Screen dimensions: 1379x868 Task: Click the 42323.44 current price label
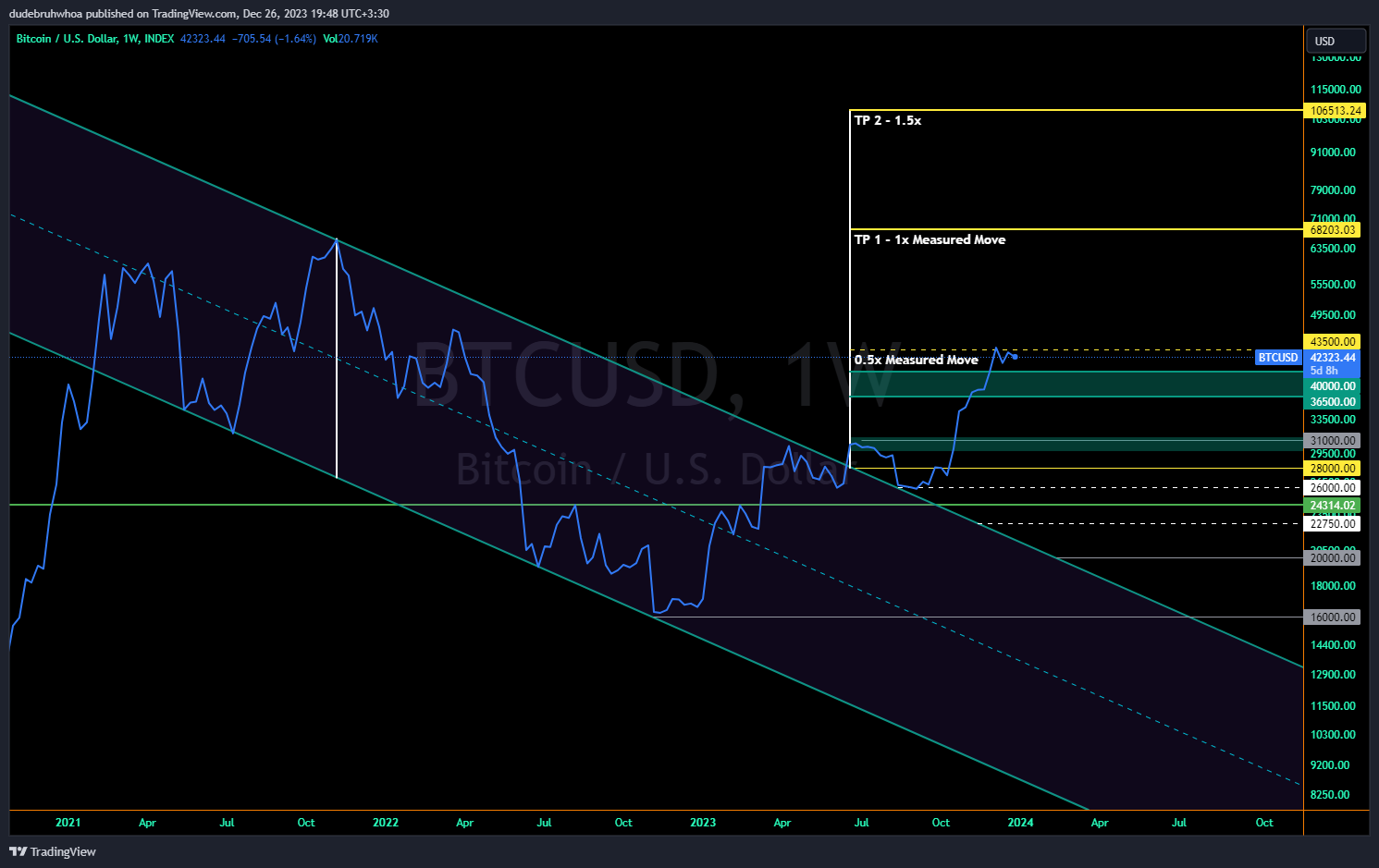pyautogui.click(x=1333, y=358)
